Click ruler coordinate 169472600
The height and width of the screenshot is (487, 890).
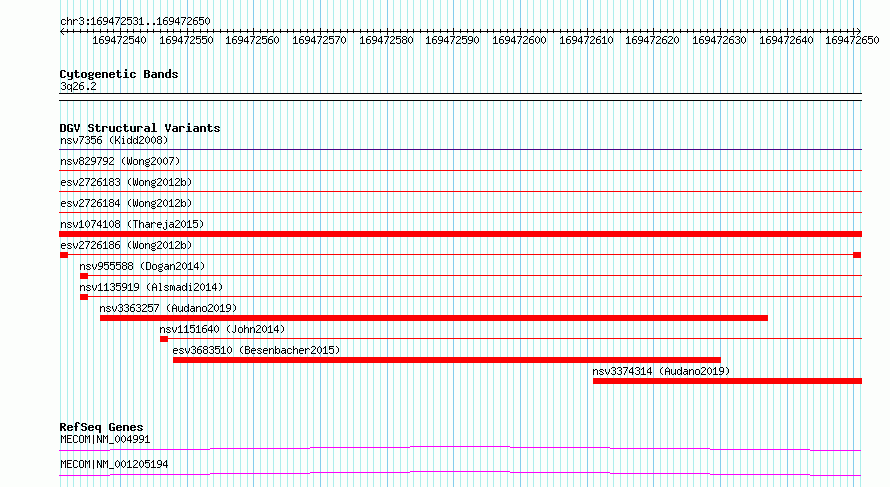tap(519, 40)
